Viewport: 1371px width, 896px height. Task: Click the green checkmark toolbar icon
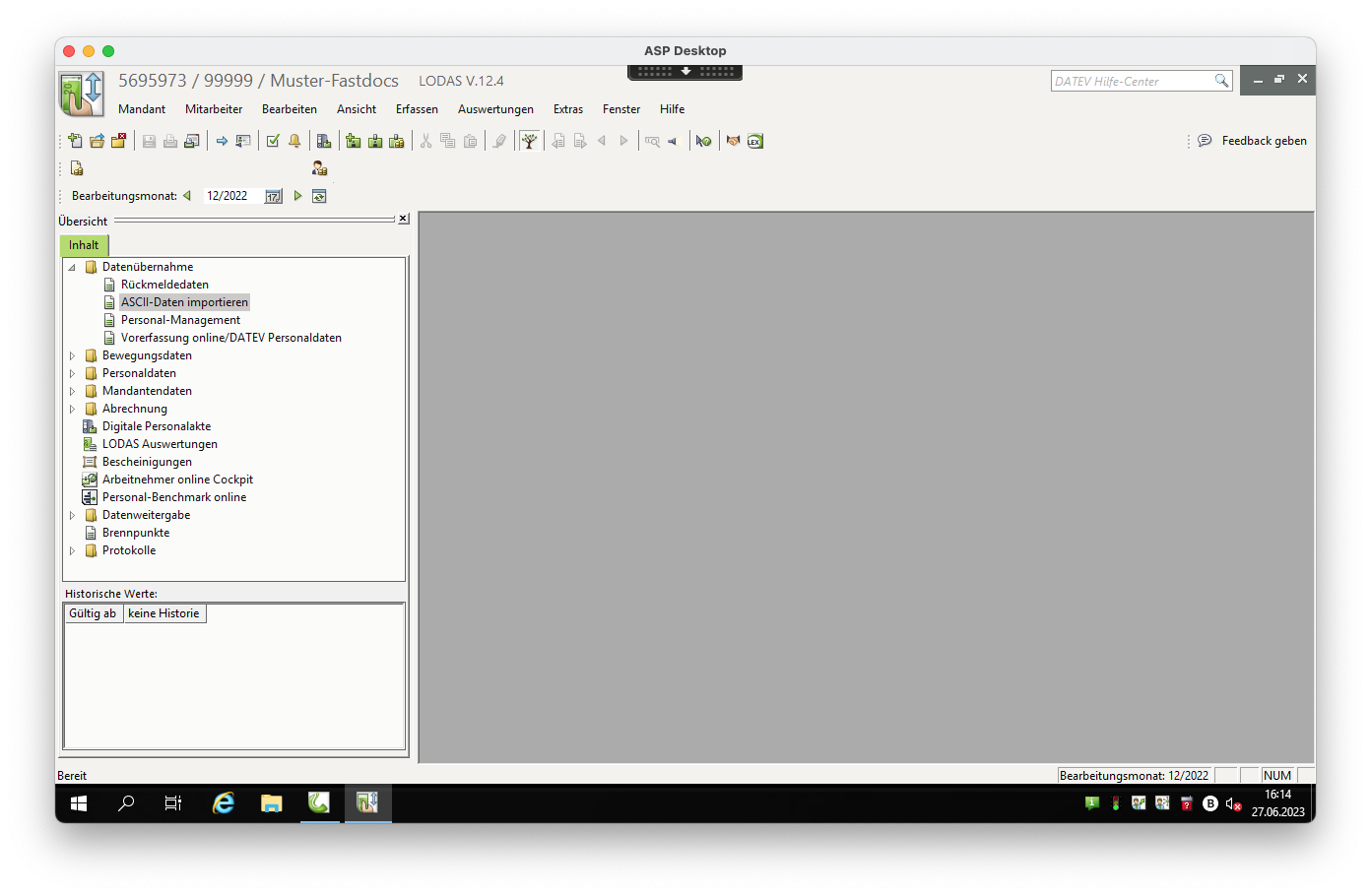coord(273,141)
